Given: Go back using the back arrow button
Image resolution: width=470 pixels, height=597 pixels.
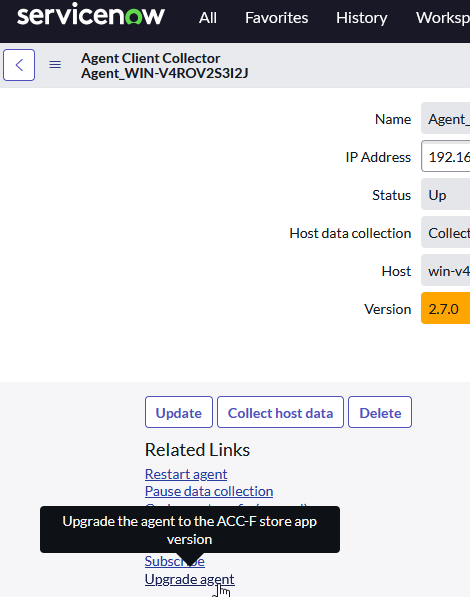Looking at the screenshot, I should pos(19,65).
